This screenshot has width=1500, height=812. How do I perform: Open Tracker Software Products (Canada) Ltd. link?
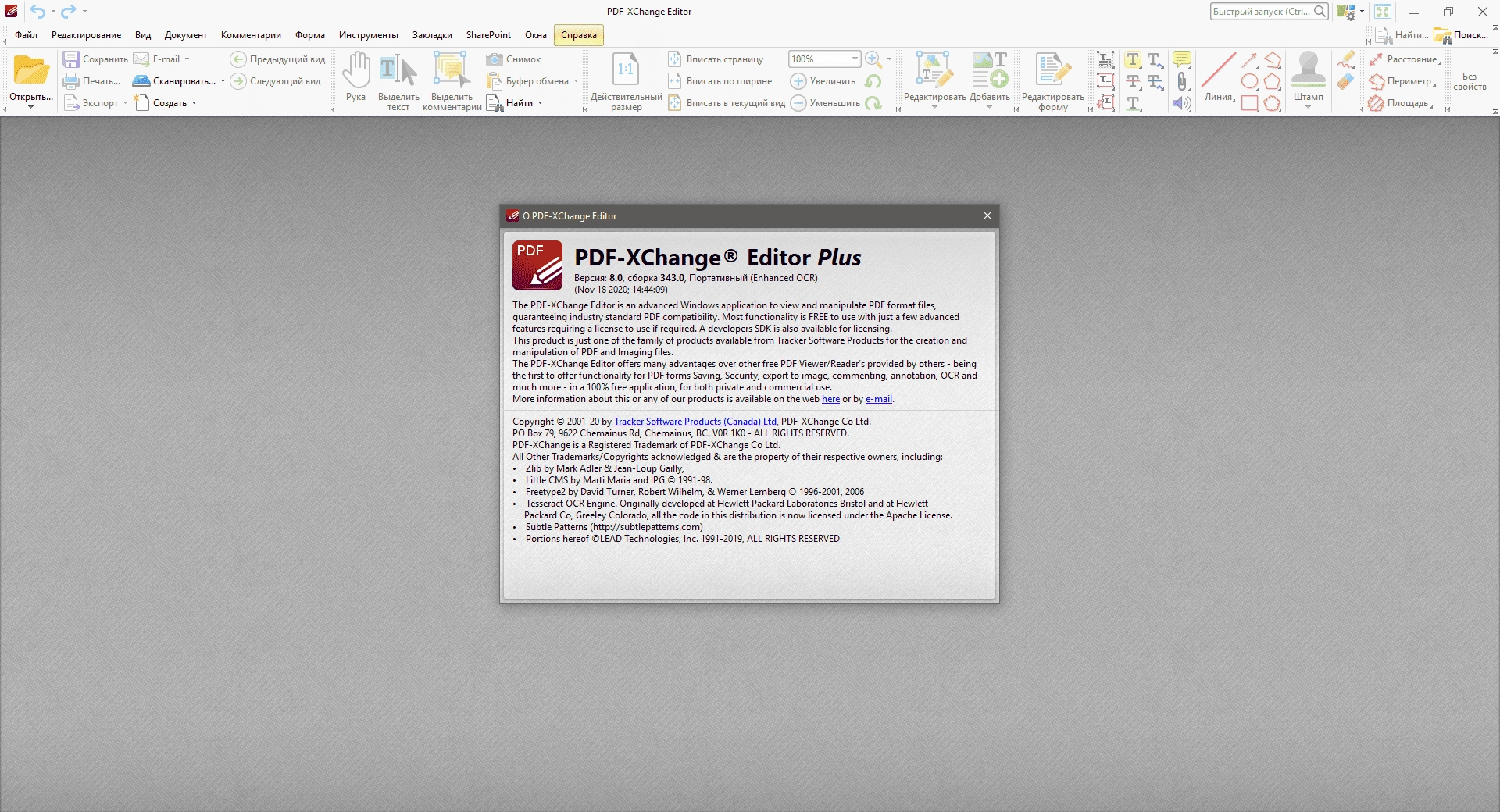tap(695, 422)
